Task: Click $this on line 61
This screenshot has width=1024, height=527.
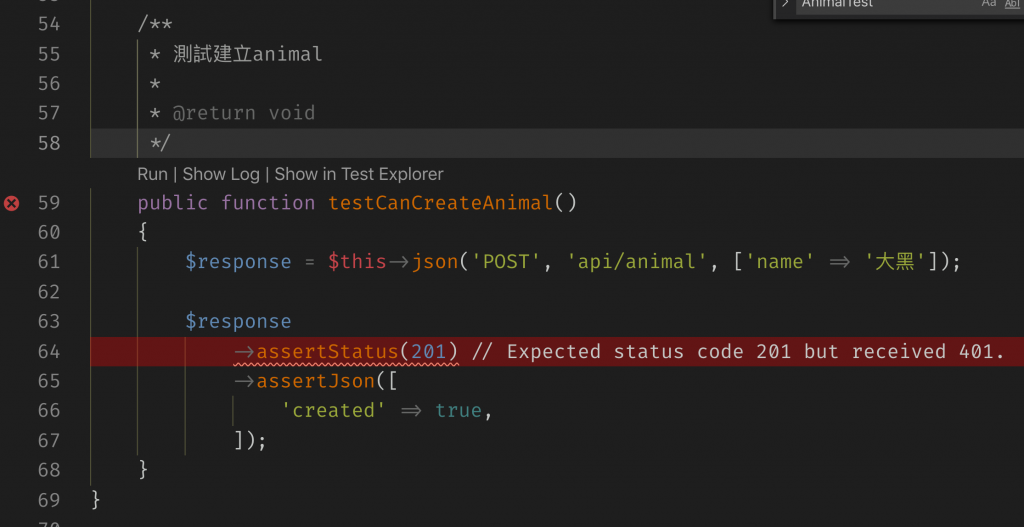Action: coord(357,263)
